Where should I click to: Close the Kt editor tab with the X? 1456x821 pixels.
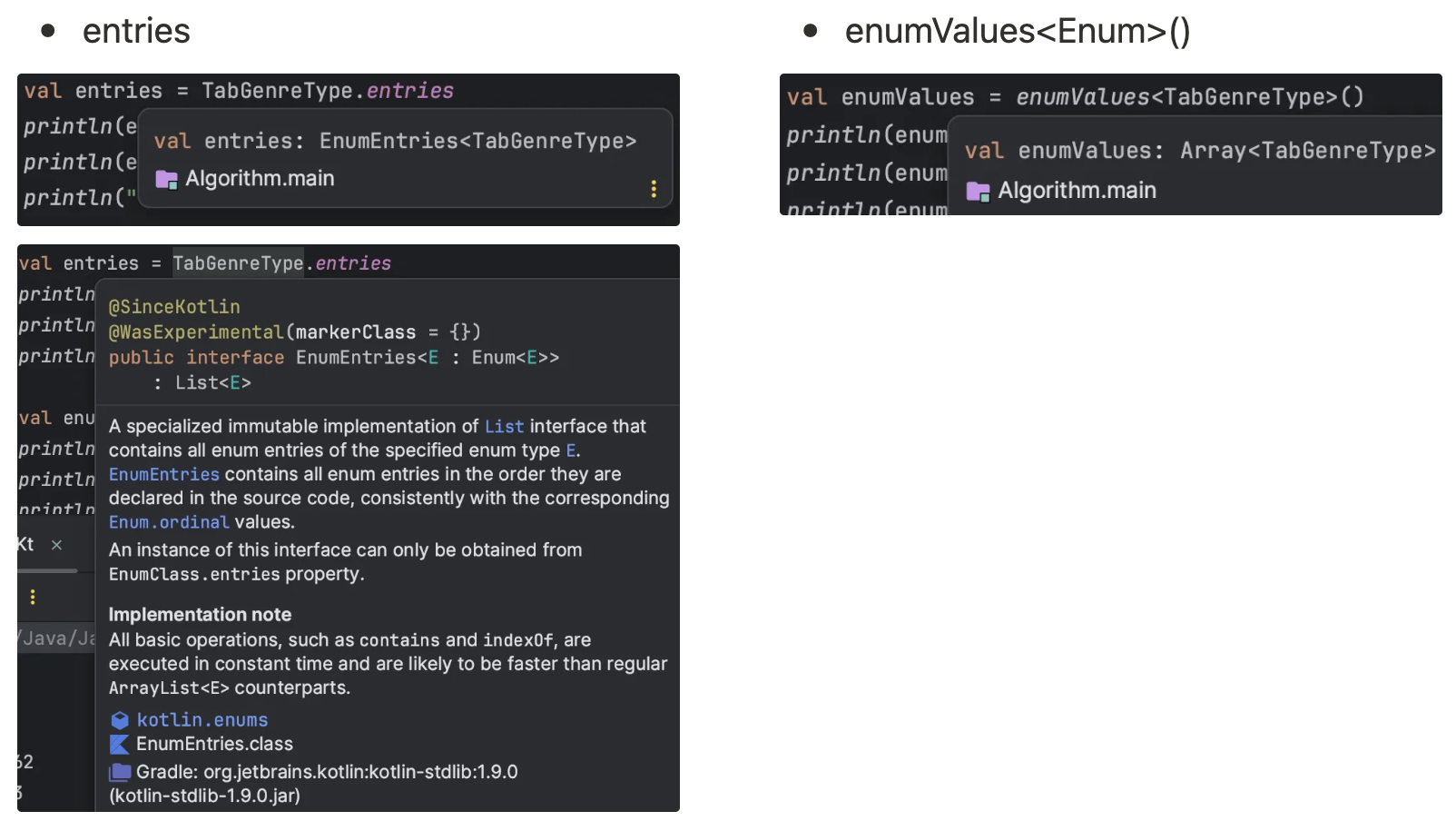[56, 545]
